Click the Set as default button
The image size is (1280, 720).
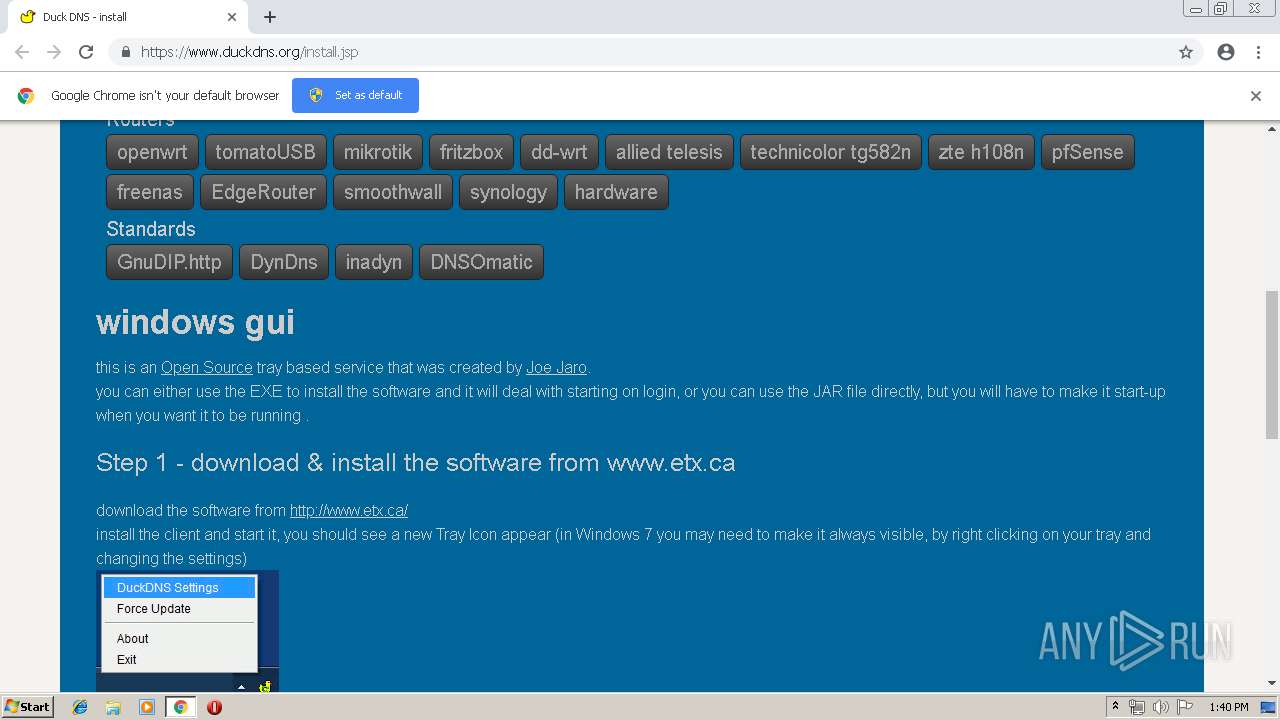pos(355,95)
